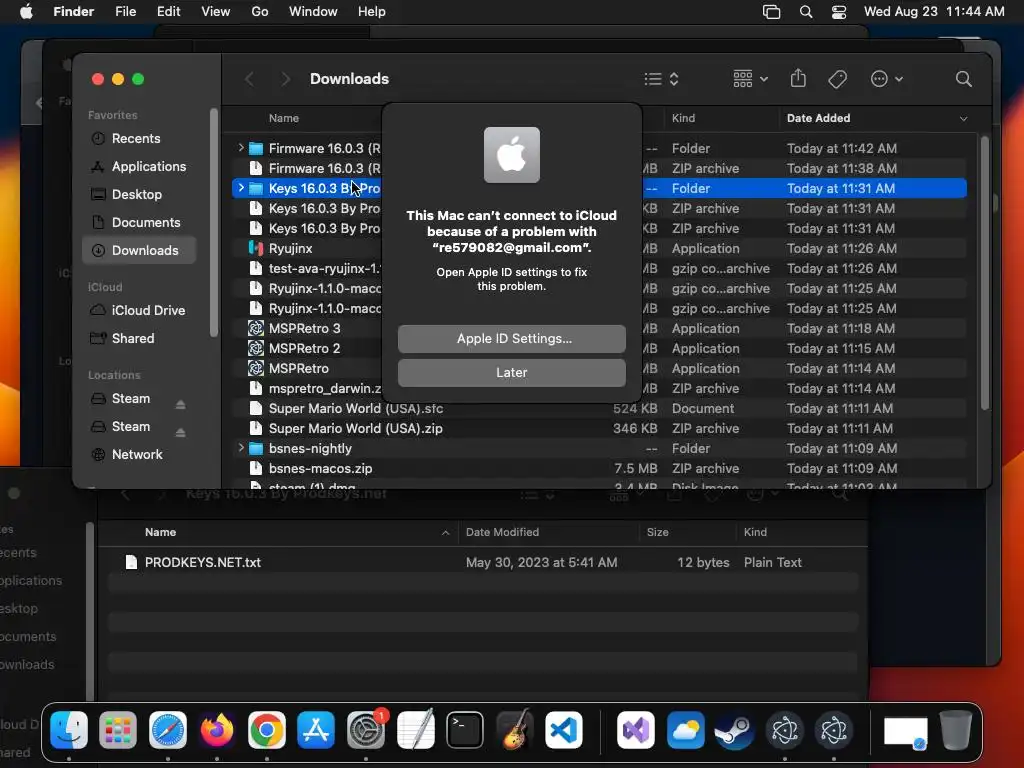
Task: Click the file list vertical scrollbar
Action: 984,273
